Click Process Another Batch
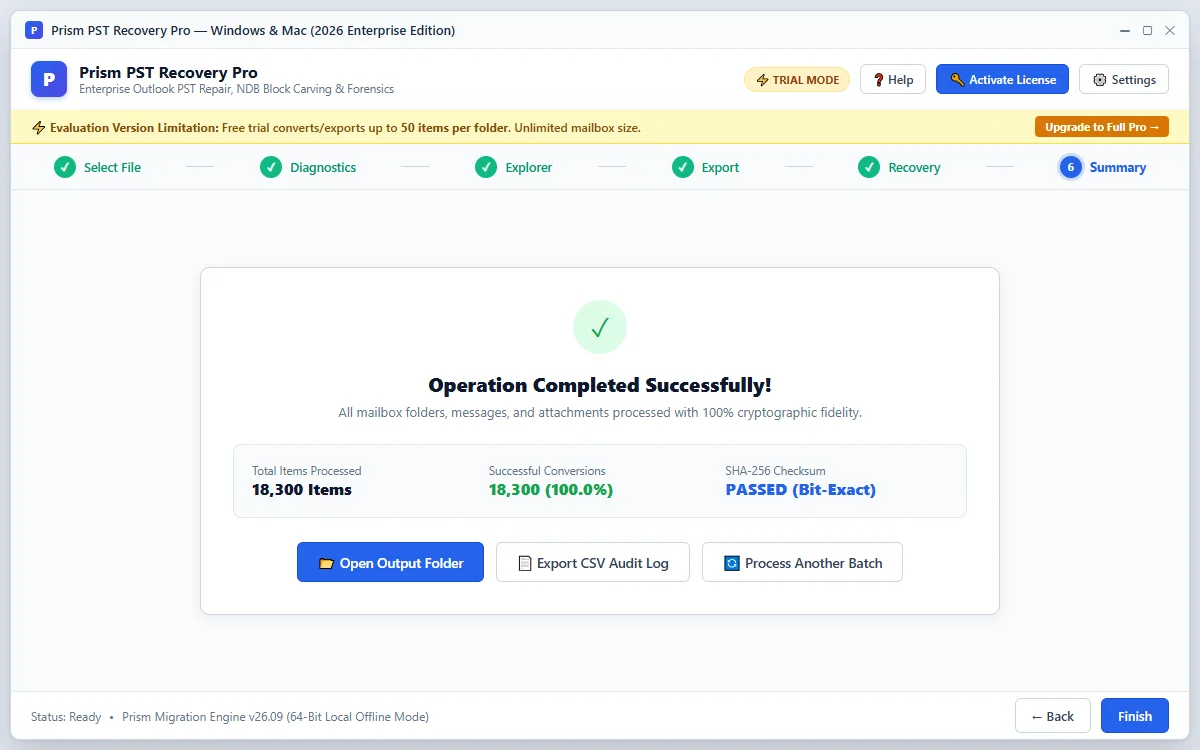Viewport: 1200px width, 750px height. pyautogui.click(x=802, y=563)
